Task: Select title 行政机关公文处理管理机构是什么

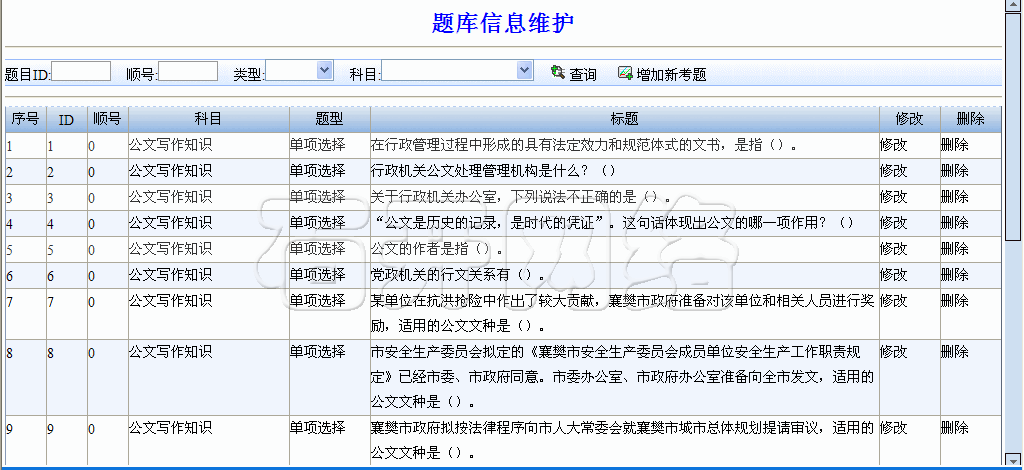Action: coord(494,171)
